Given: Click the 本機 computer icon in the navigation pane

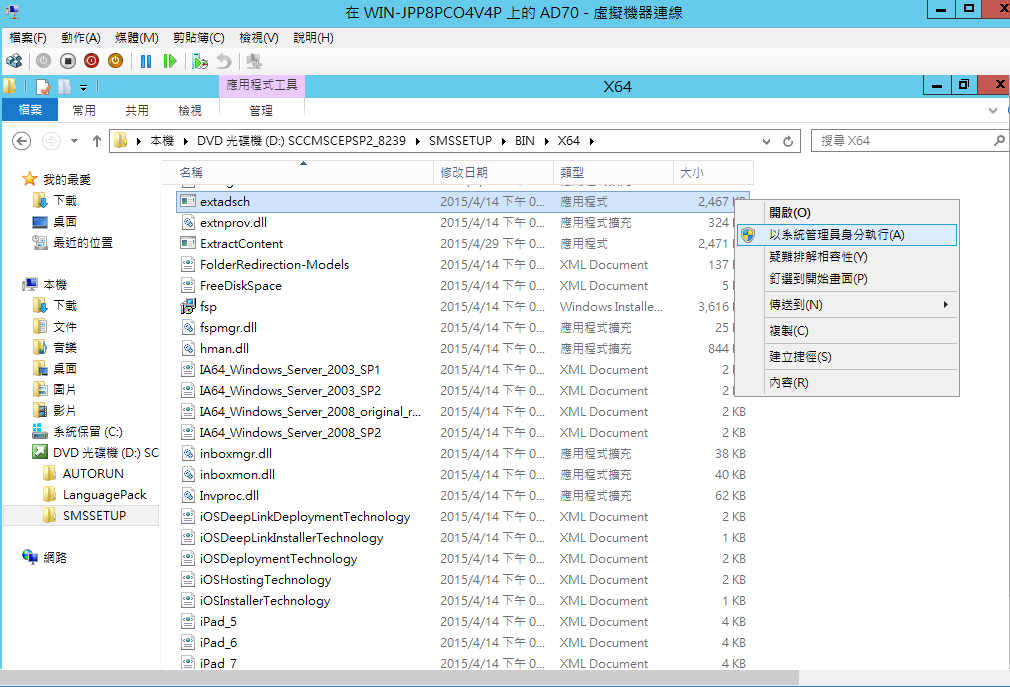Looking at the screenshot, I should (x=30, y=284).
